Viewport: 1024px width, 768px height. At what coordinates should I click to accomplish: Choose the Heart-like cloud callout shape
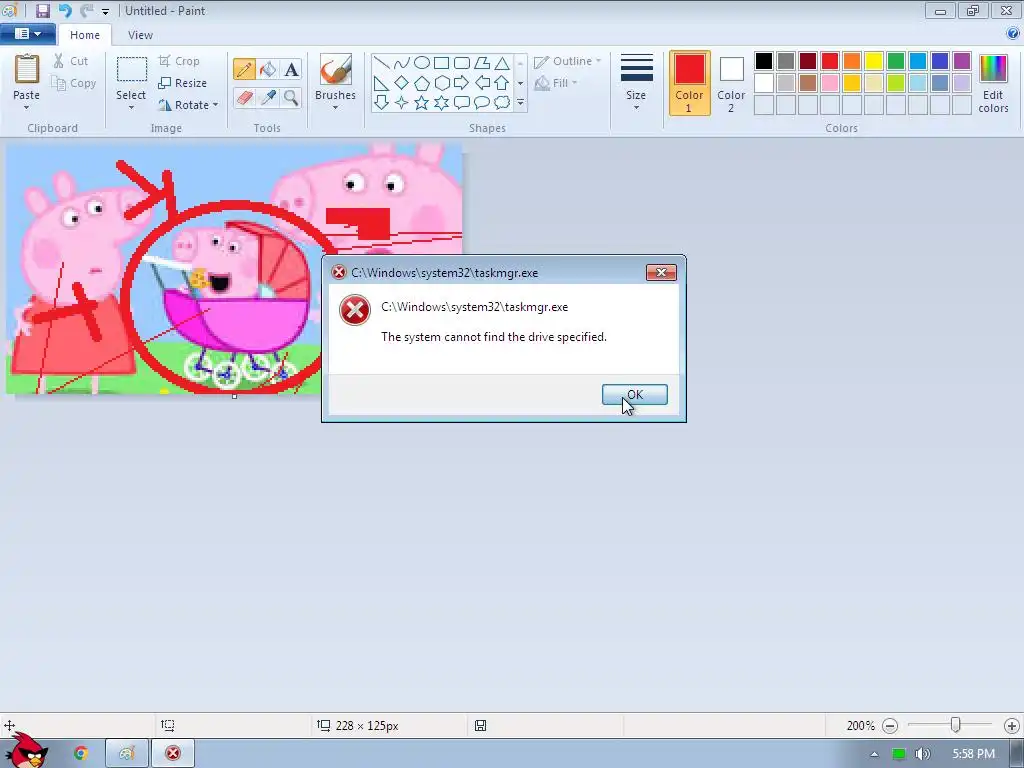coord(502,103)
